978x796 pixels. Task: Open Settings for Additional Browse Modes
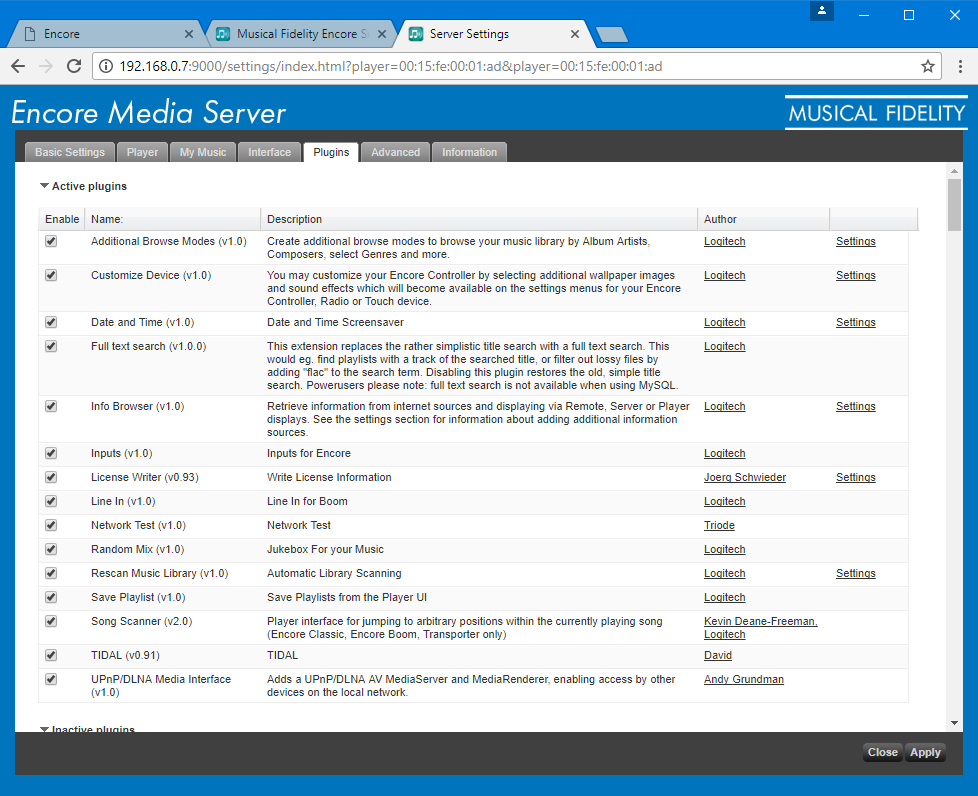[855, 241]
